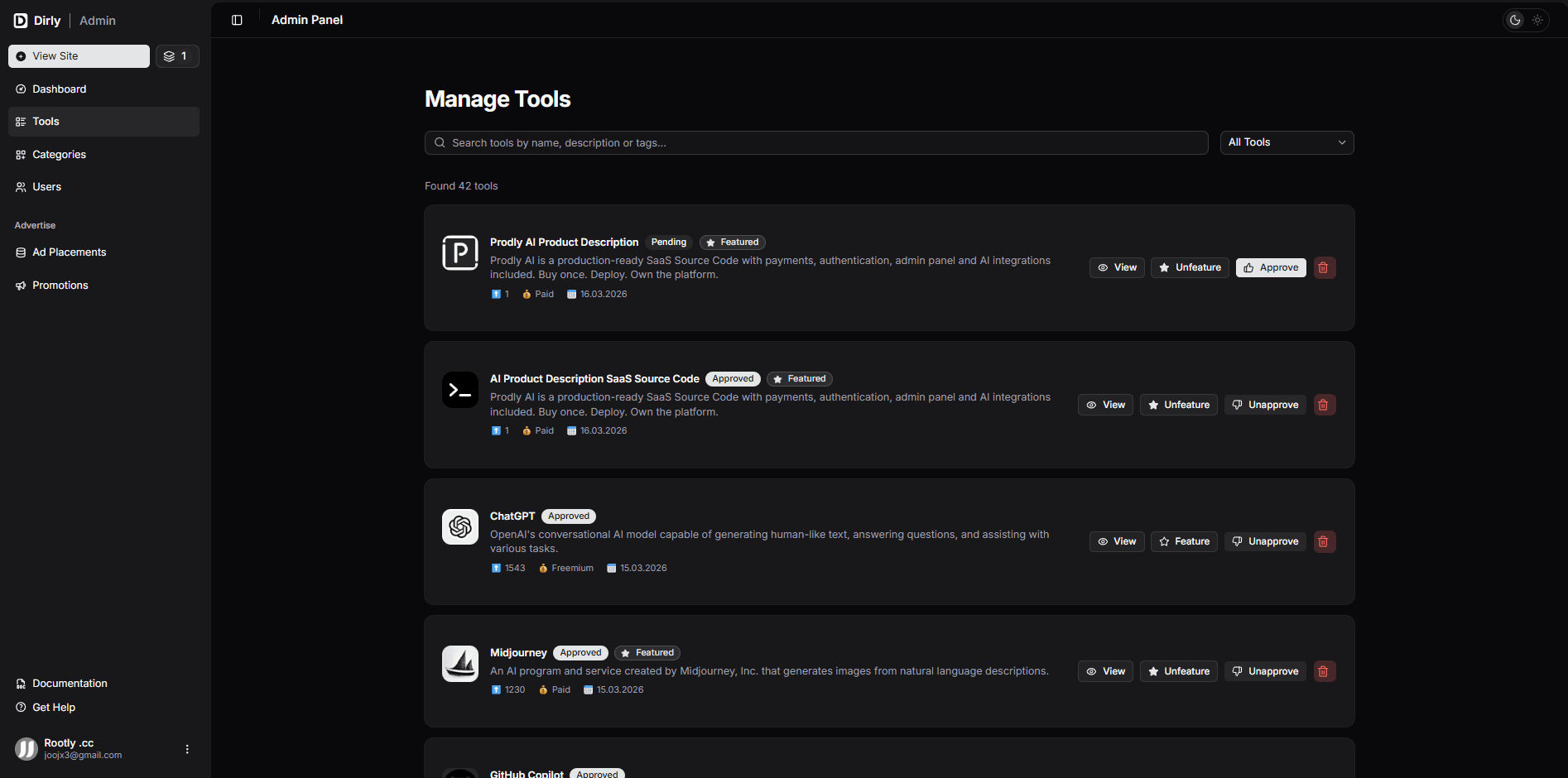Unfeature the Midjourney tool
Screen dimensions: 1568x778
coord(1178,671)
